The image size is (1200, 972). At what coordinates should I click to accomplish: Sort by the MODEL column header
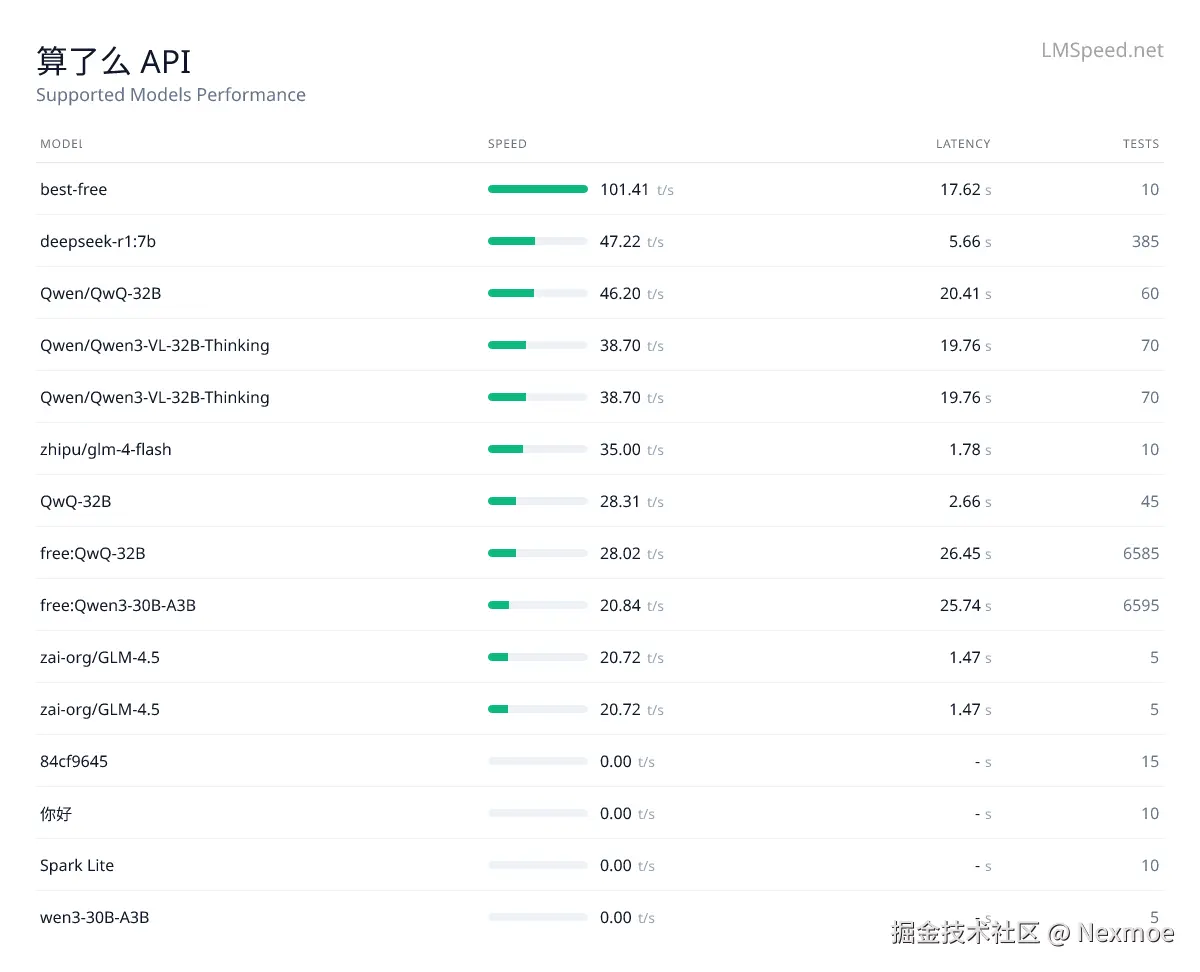pyautogui.click(x=61, y=144)
